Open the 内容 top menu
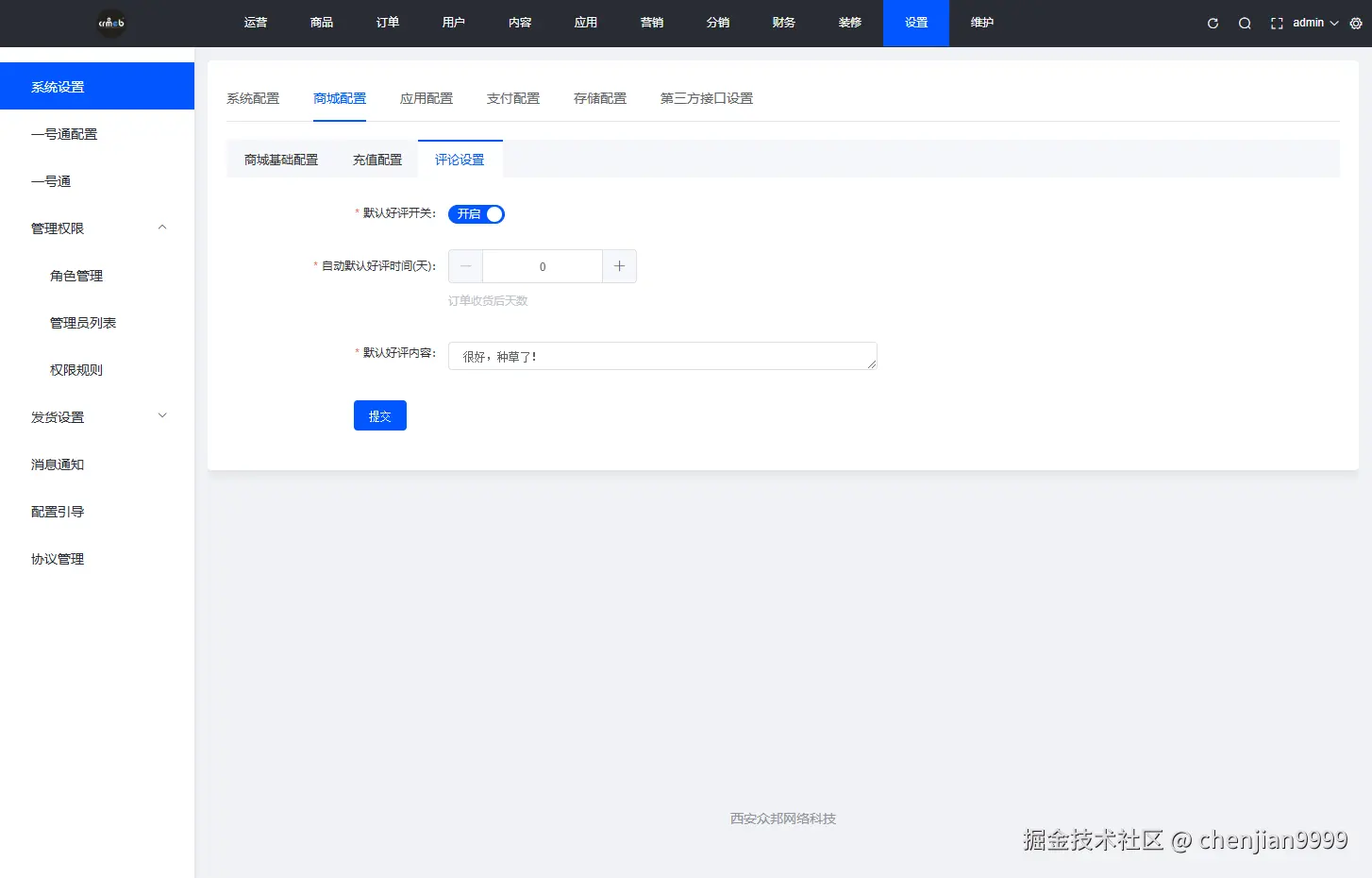Image resolution: width=1372 pixels, height=878 pixels. click(520, 23)
